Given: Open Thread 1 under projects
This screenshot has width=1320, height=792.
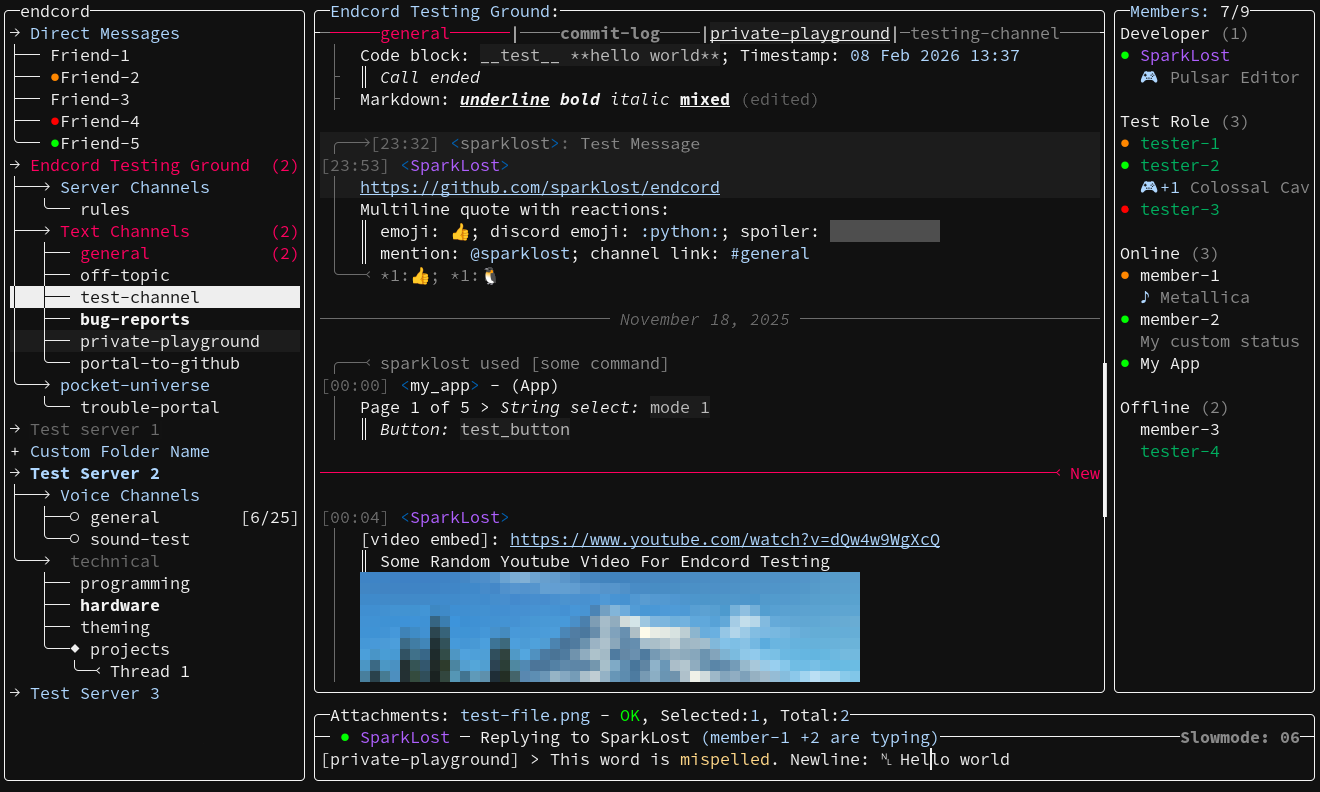Looking at the screenshot, I should pyautogui.click(x=150, y=671).
